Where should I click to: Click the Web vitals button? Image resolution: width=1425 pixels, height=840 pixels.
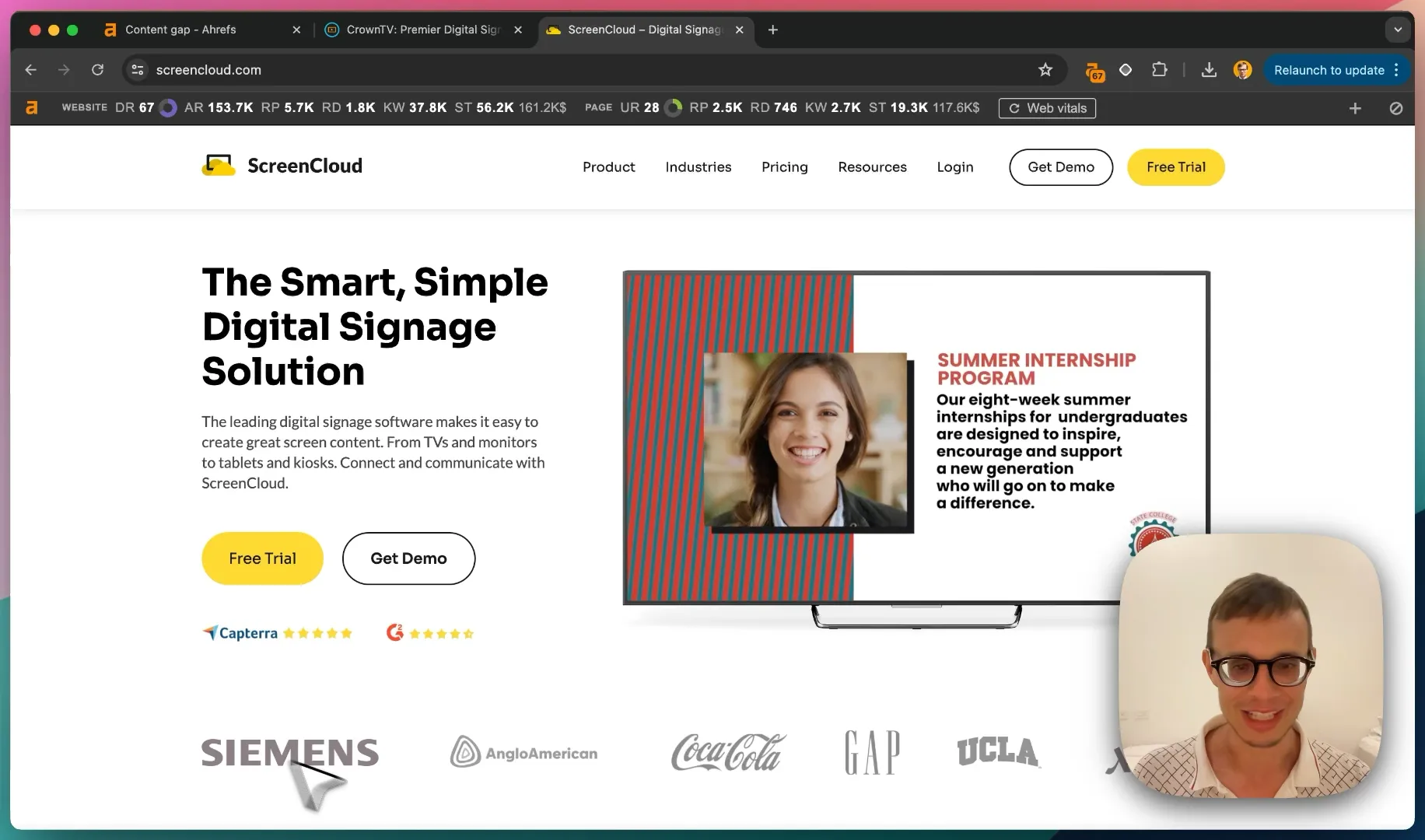click(1047, 108)
